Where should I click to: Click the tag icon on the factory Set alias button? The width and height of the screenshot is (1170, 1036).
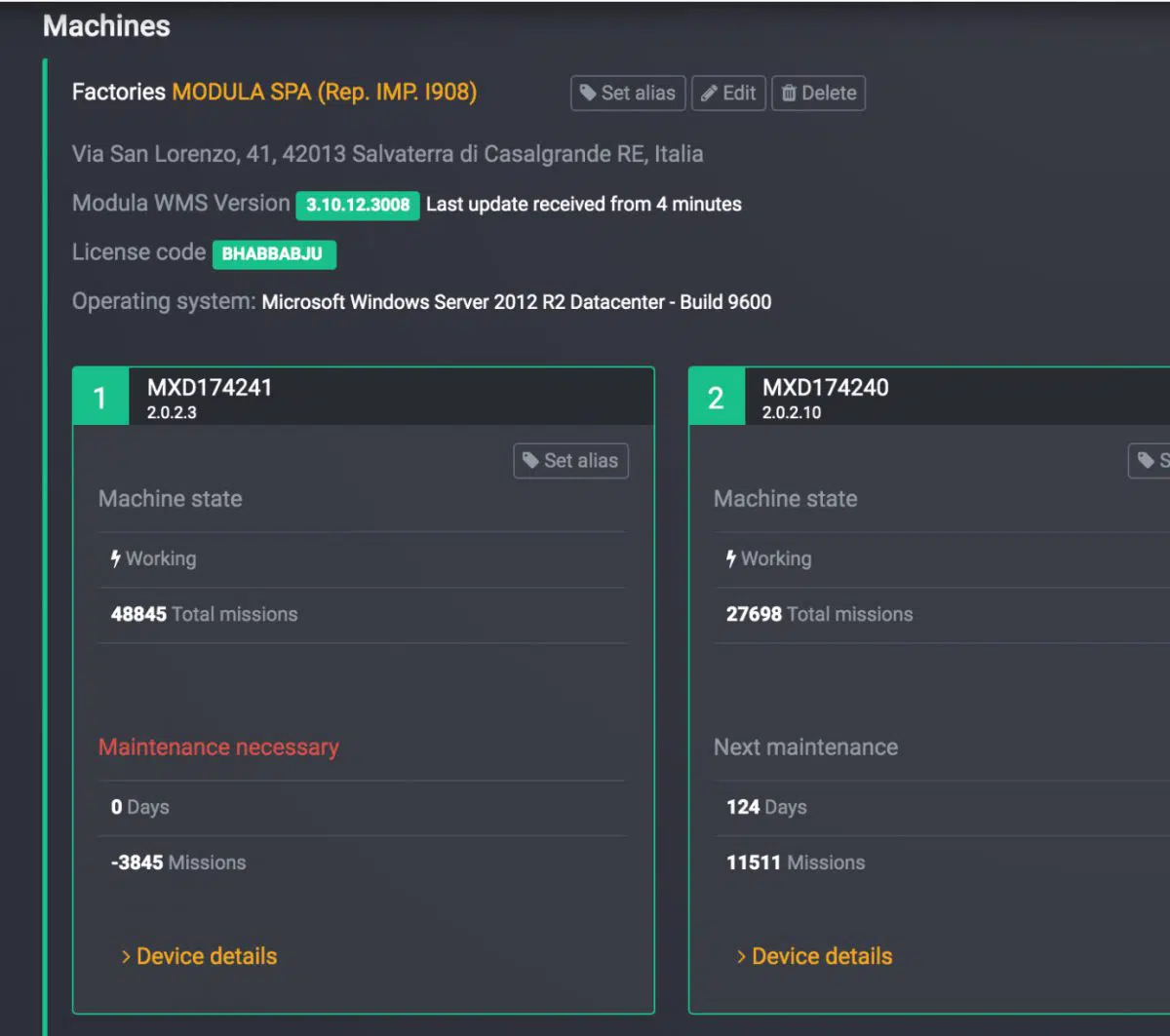[x=588, y=94]
